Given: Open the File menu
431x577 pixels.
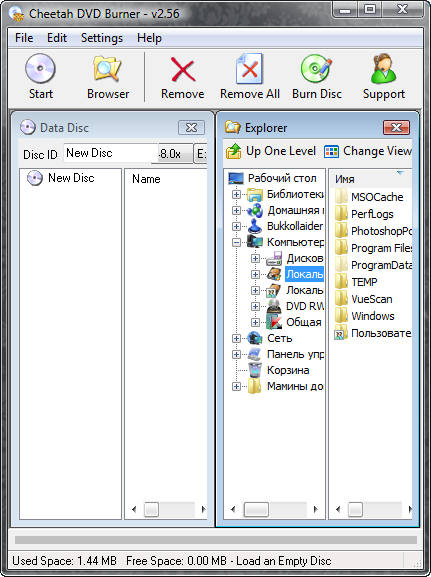Looking at the screenshot, I should pyautogui.click(x=24, y=38).
